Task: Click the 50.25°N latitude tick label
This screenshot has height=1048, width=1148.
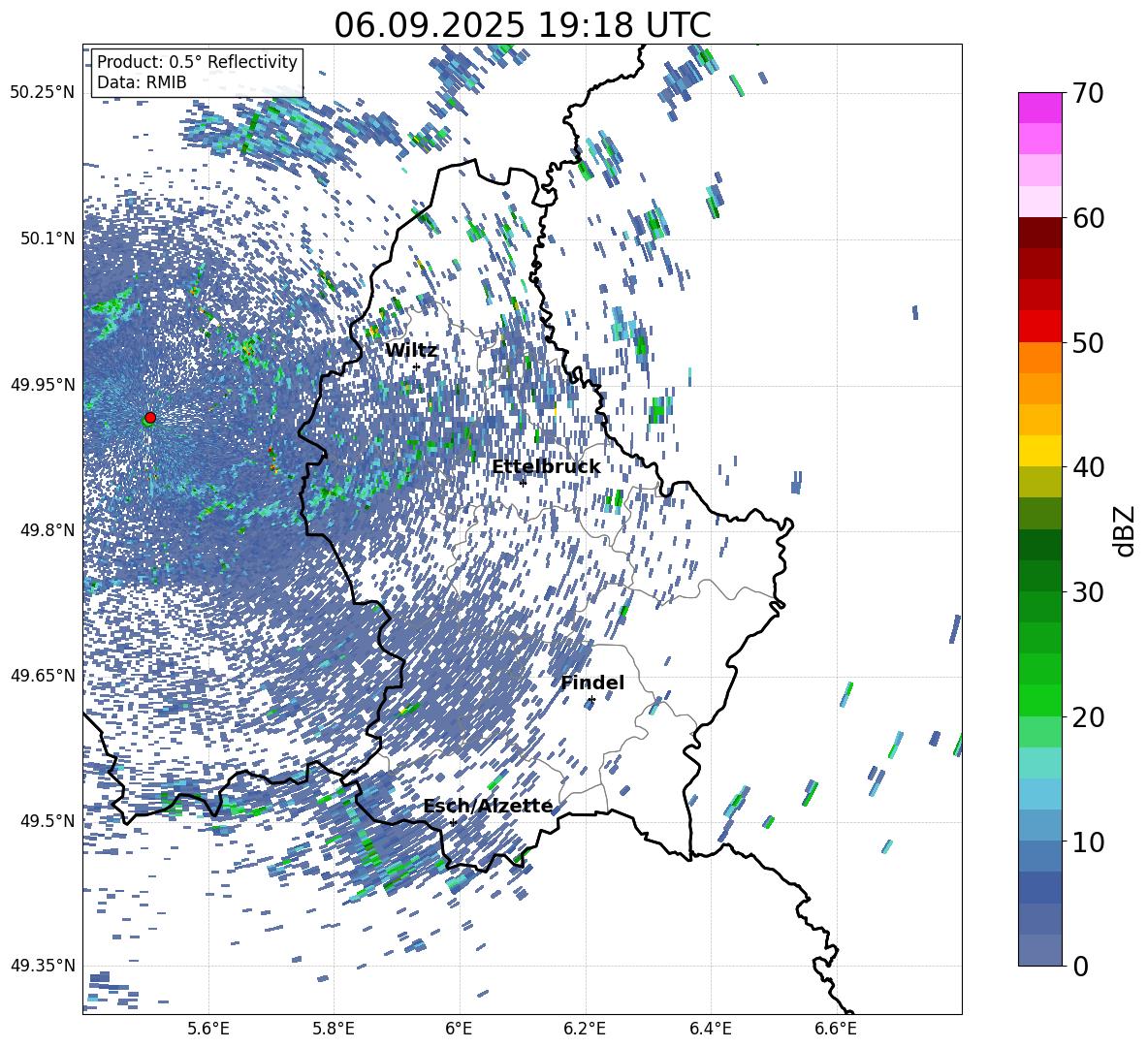Action: pyautogui.click(x=43, y=93)
